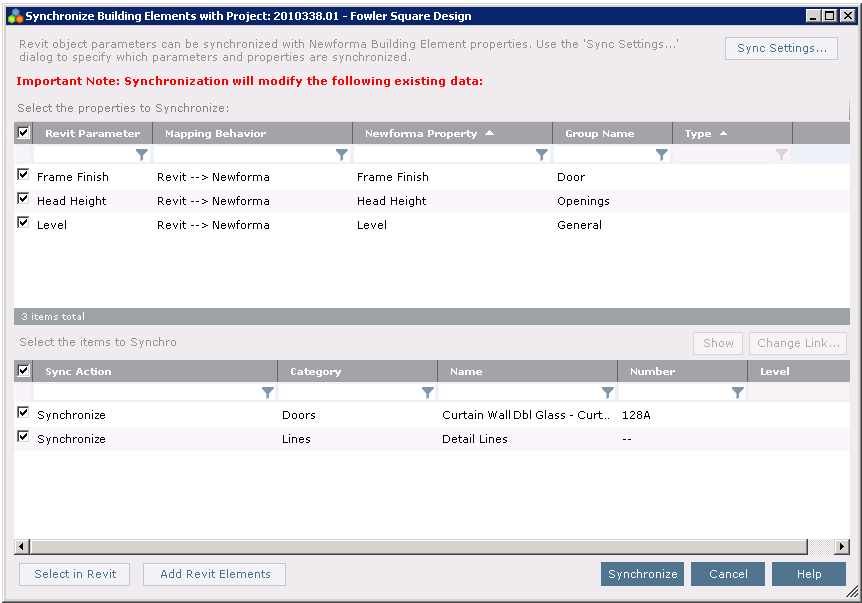This screenshot has height=603, width=862.
Task: Uncheck the Frame Finish property checkbox
Action: [23, 175]
